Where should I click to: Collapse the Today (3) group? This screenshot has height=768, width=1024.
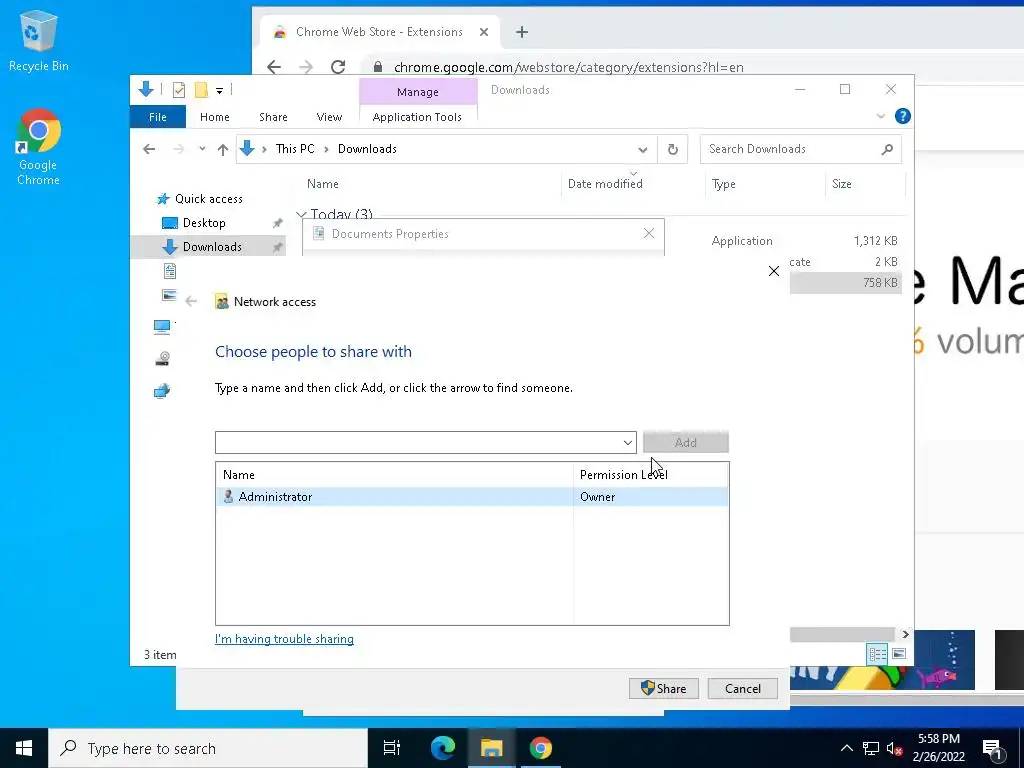pyautogui.click(x=301, y=214)
